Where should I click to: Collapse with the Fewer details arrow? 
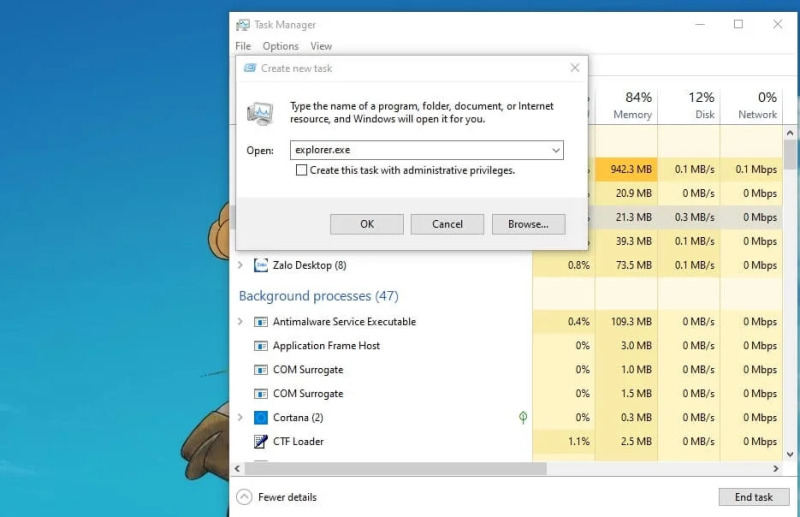(x=244, y=497)
